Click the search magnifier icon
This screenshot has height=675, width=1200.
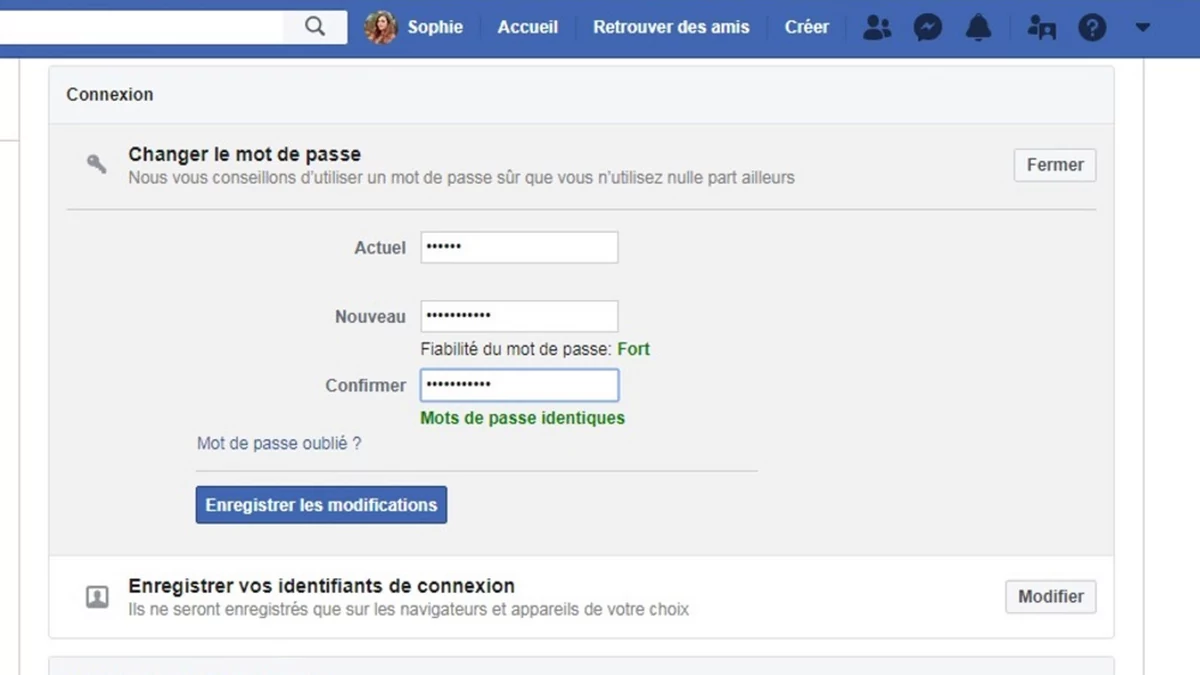point(315,27)
